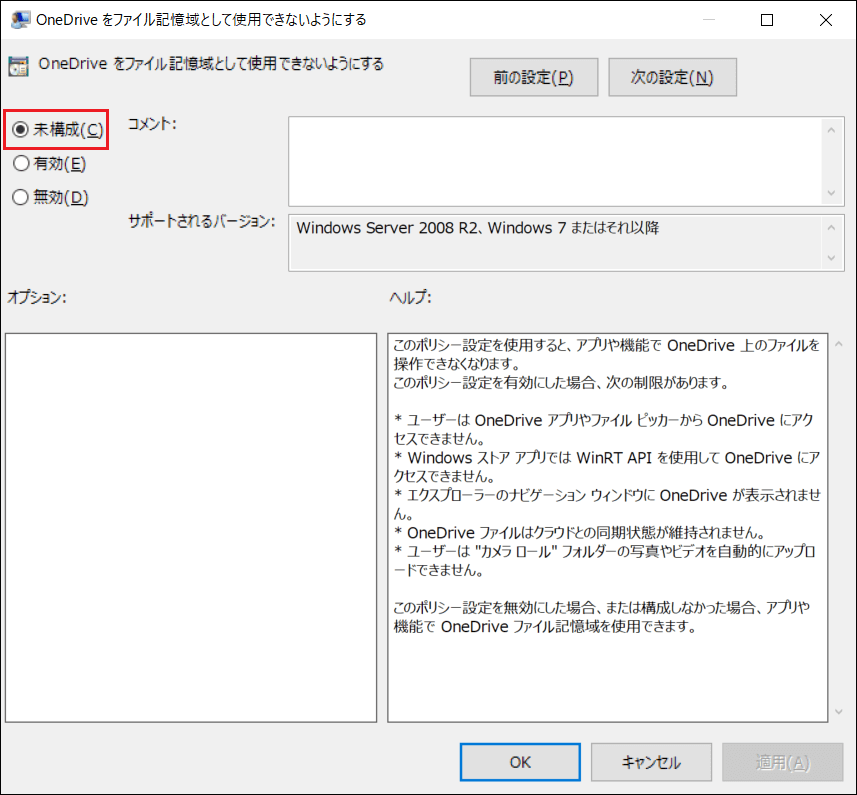
Task: Go to next setting with 次の設定(N)
Action: 672,77
